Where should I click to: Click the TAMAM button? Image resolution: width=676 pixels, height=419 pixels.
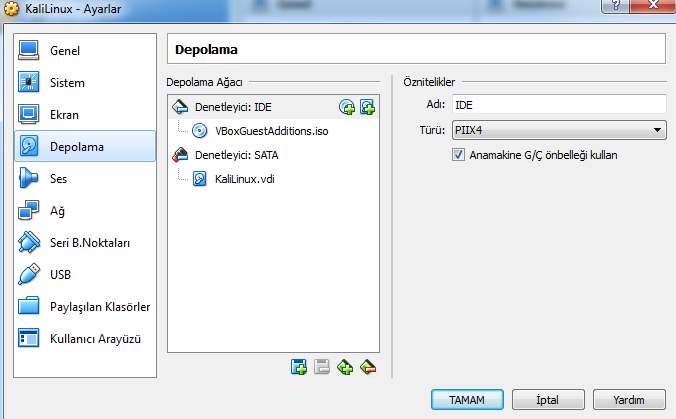click(x=467, y=400)
